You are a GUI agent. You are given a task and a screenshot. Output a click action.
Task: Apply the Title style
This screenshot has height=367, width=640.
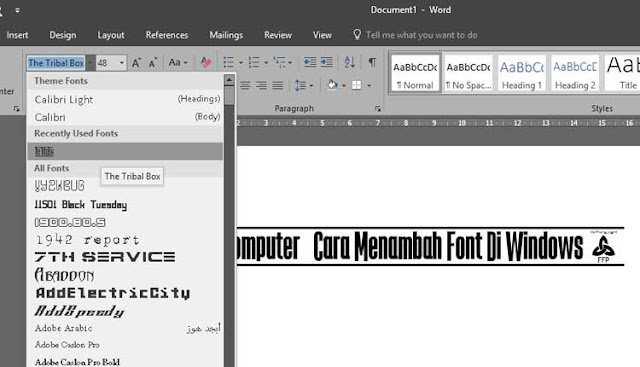point(622,73)
